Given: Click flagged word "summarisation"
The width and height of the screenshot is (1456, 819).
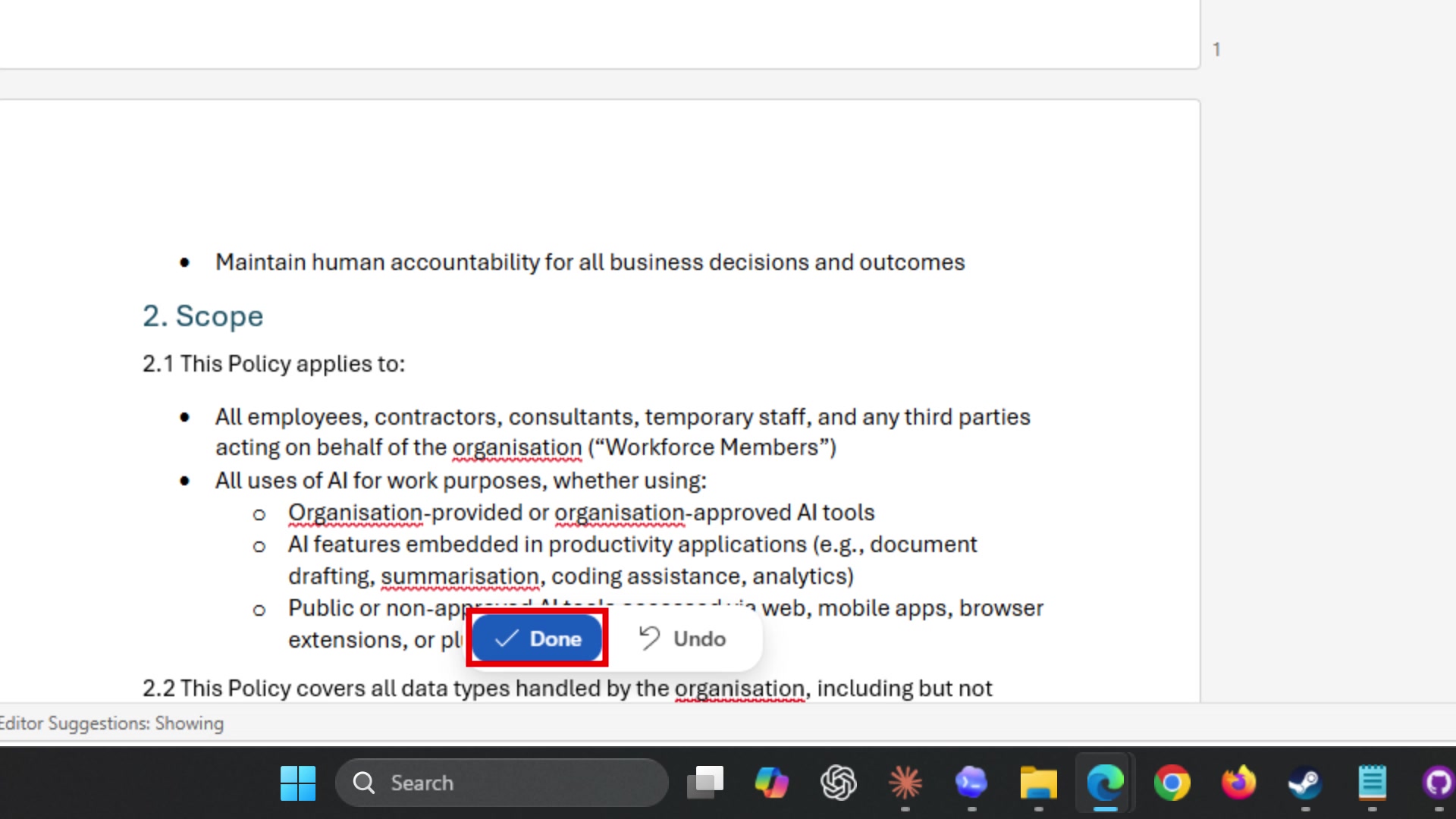Looking at the screenshot, I should [x=460, y=576].
